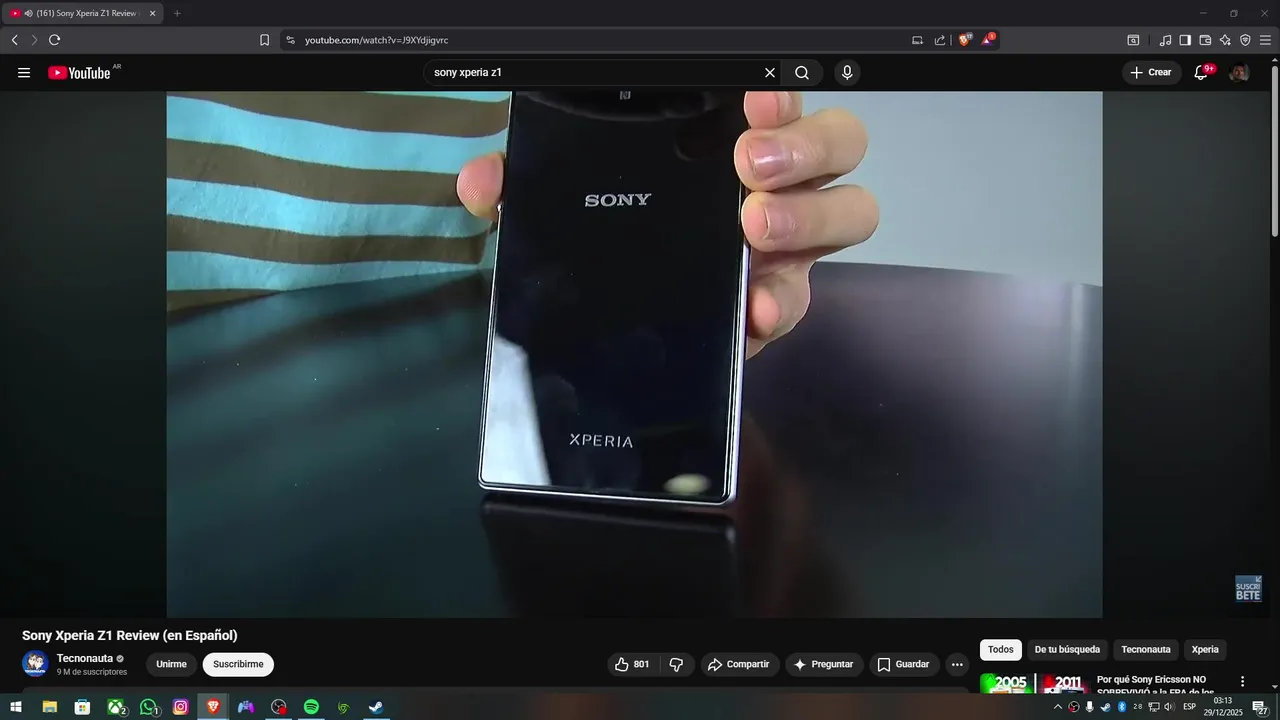
Task: Like the video (801)
Action: point(632,664)
